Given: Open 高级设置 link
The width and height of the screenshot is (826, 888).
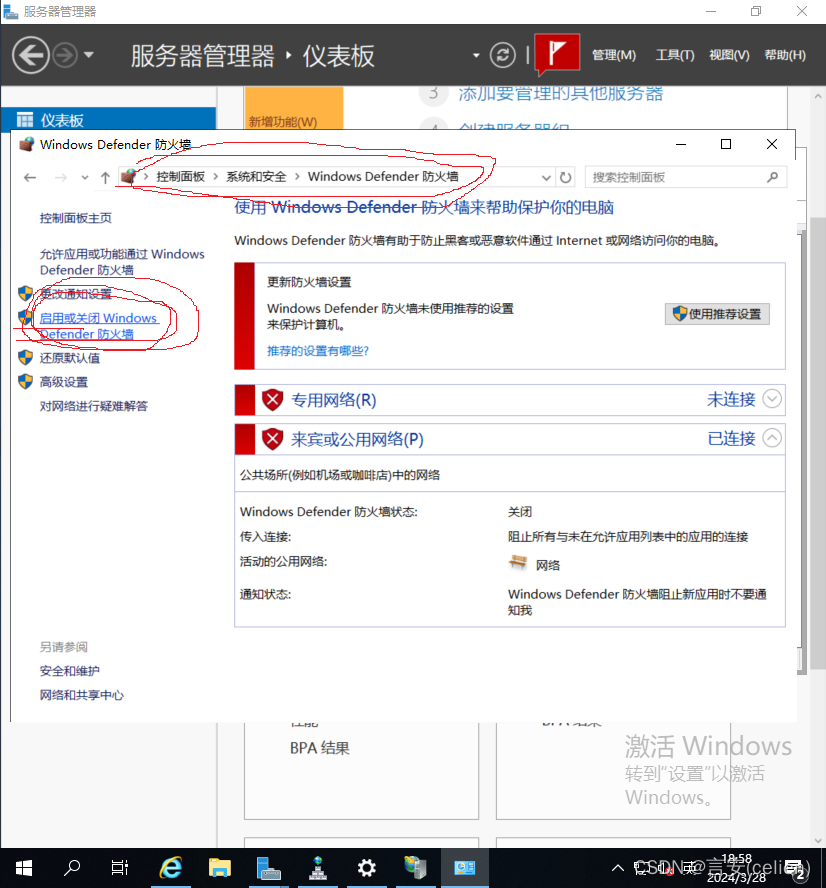Looking at the screenshot, I should (64, 382).
